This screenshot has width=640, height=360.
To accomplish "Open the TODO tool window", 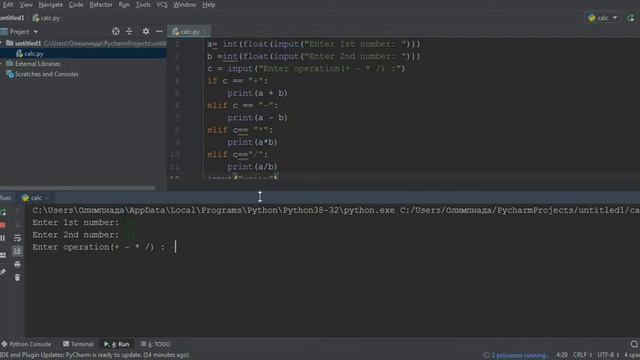I will tap(156, 344).
